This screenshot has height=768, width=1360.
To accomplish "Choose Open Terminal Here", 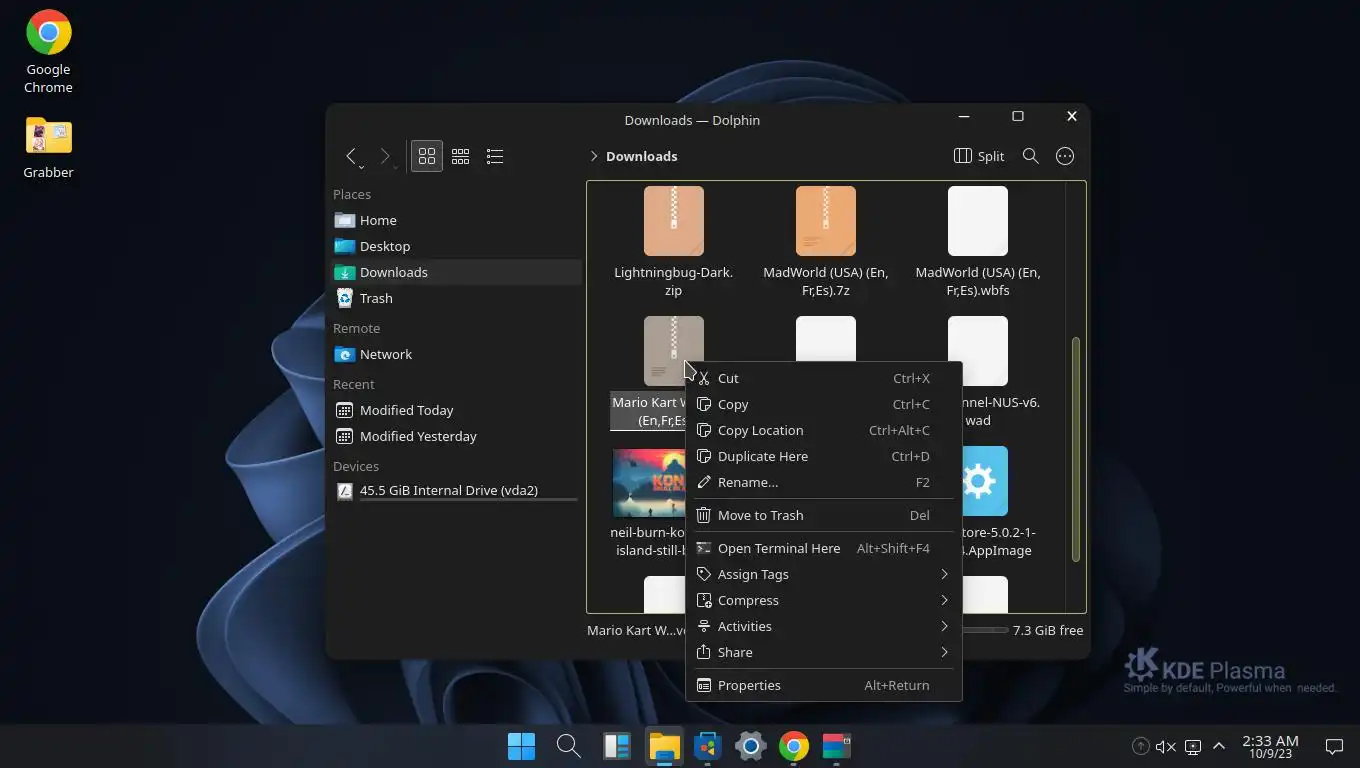I will [x=823, y=548].
